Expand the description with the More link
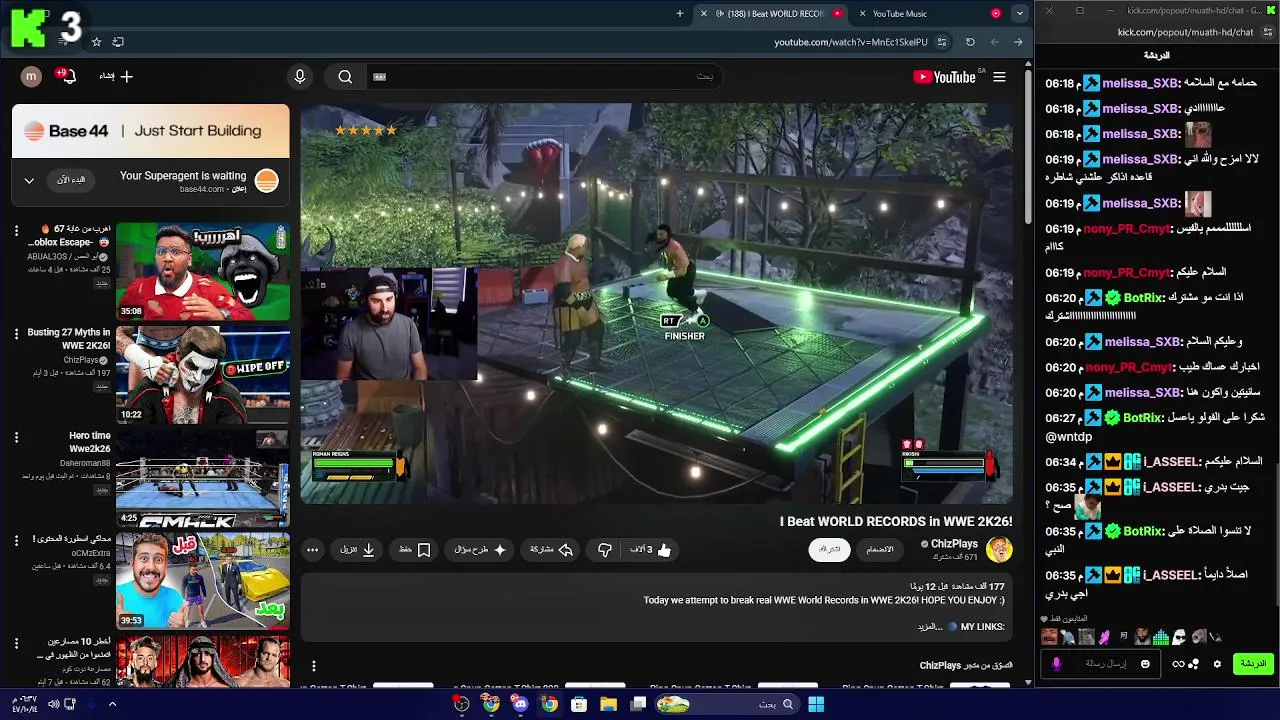Viewport: 1280px width, 720px height. [x=930, y=627]
